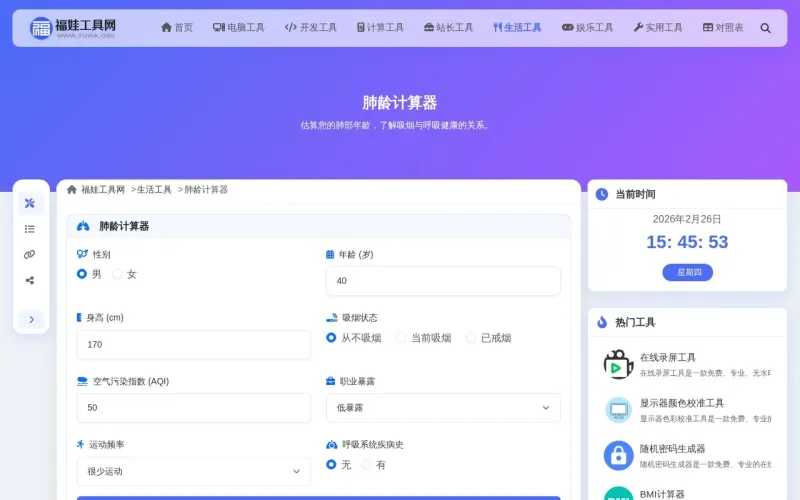Choose 已戒烟 smoking status
This screenshot has width=800, height=500.
point(471,338)
